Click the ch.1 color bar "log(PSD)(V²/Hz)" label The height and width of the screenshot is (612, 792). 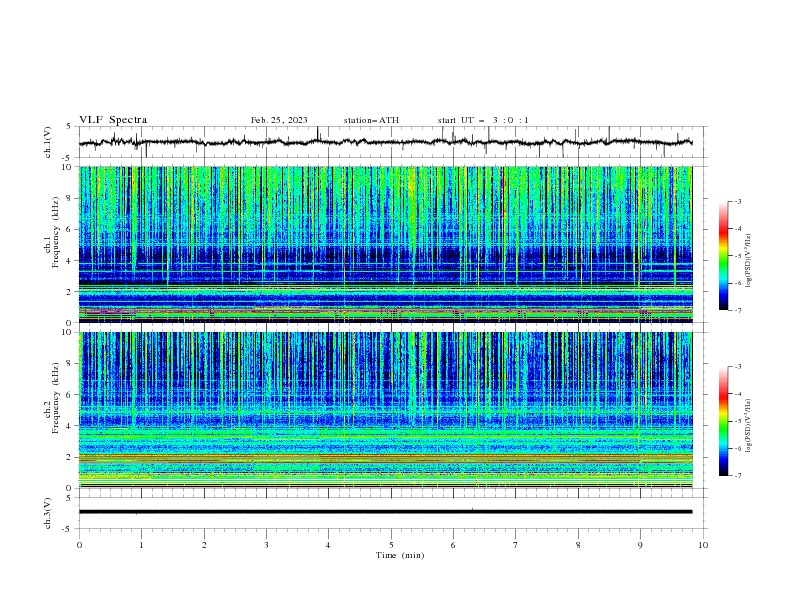click(x=748, y=261)
